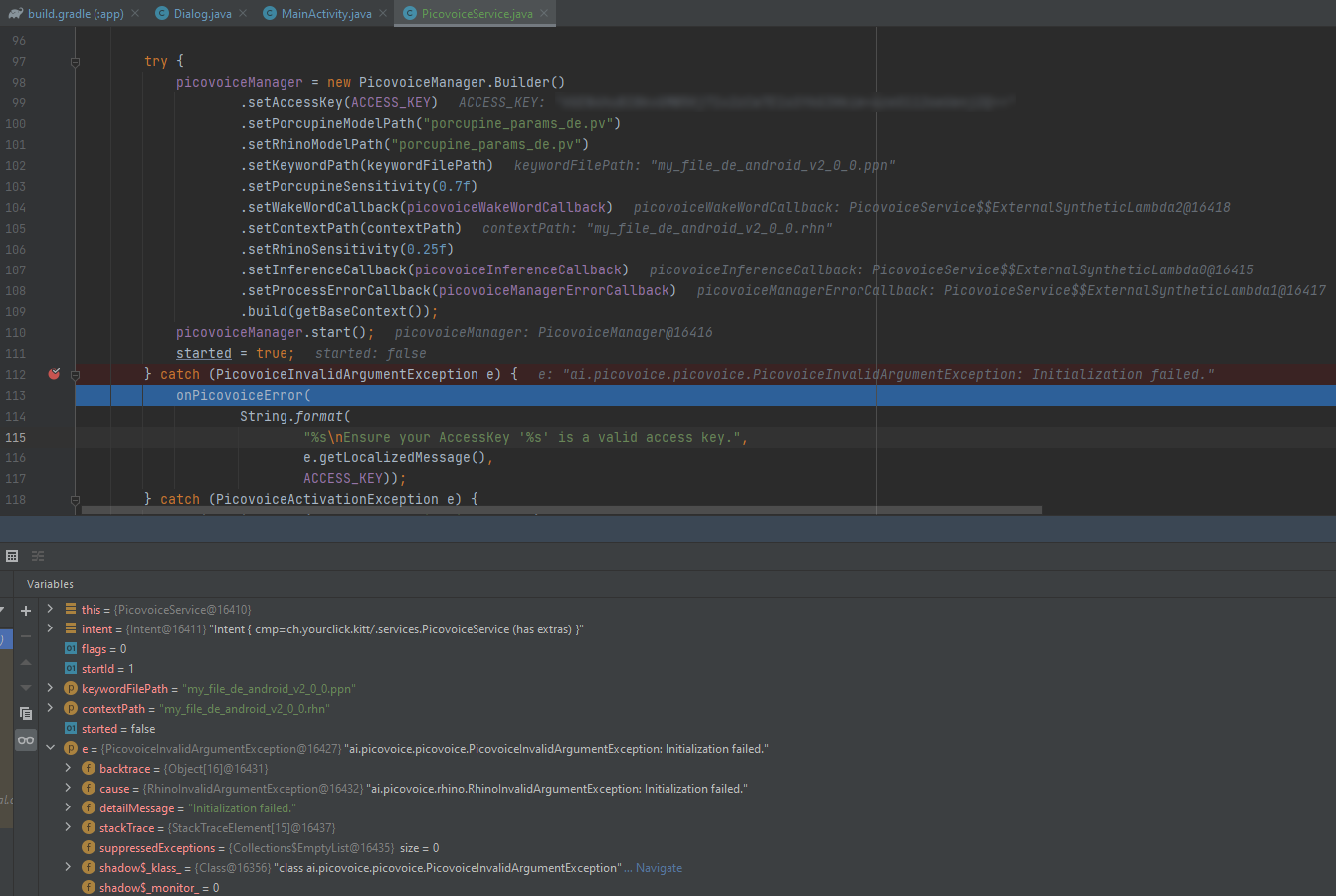Expand the 'this' variable in Variables panel
The image size is (1336, 896).
[48, 609]
